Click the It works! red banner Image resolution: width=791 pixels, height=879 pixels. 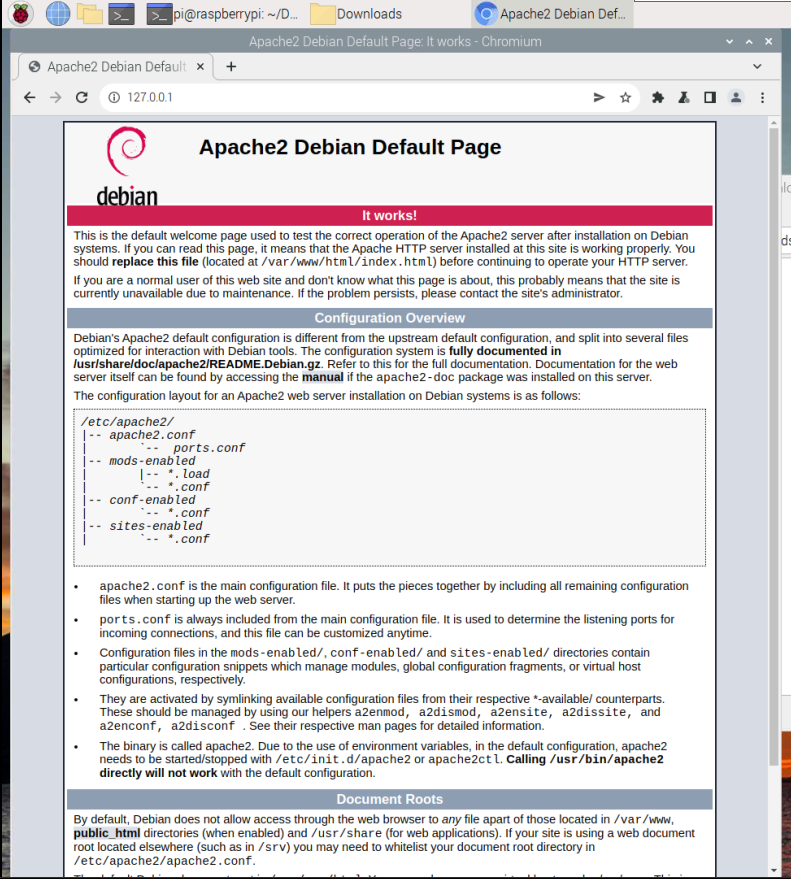(390, 216)
